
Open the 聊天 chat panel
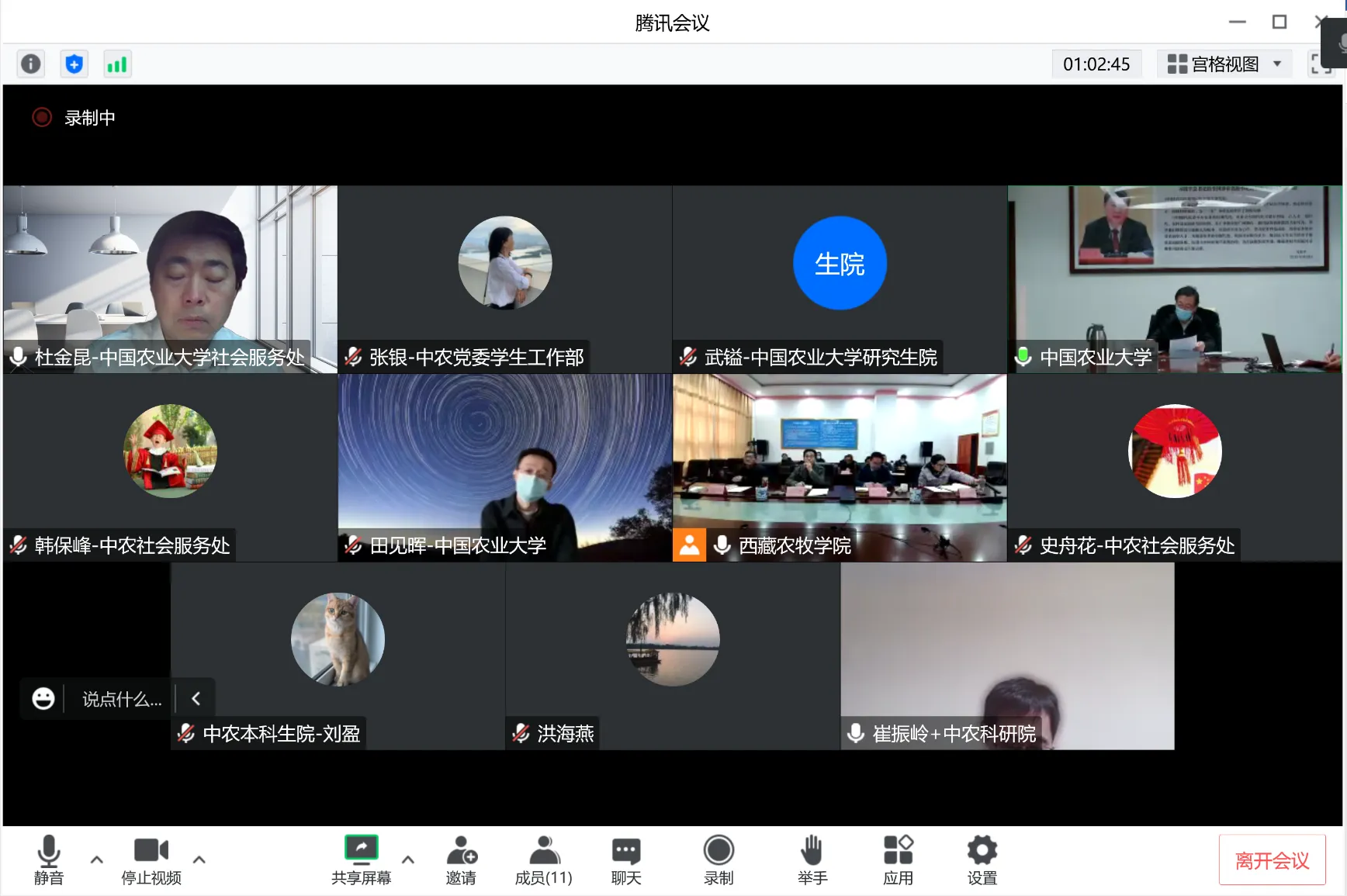[626, 860]
